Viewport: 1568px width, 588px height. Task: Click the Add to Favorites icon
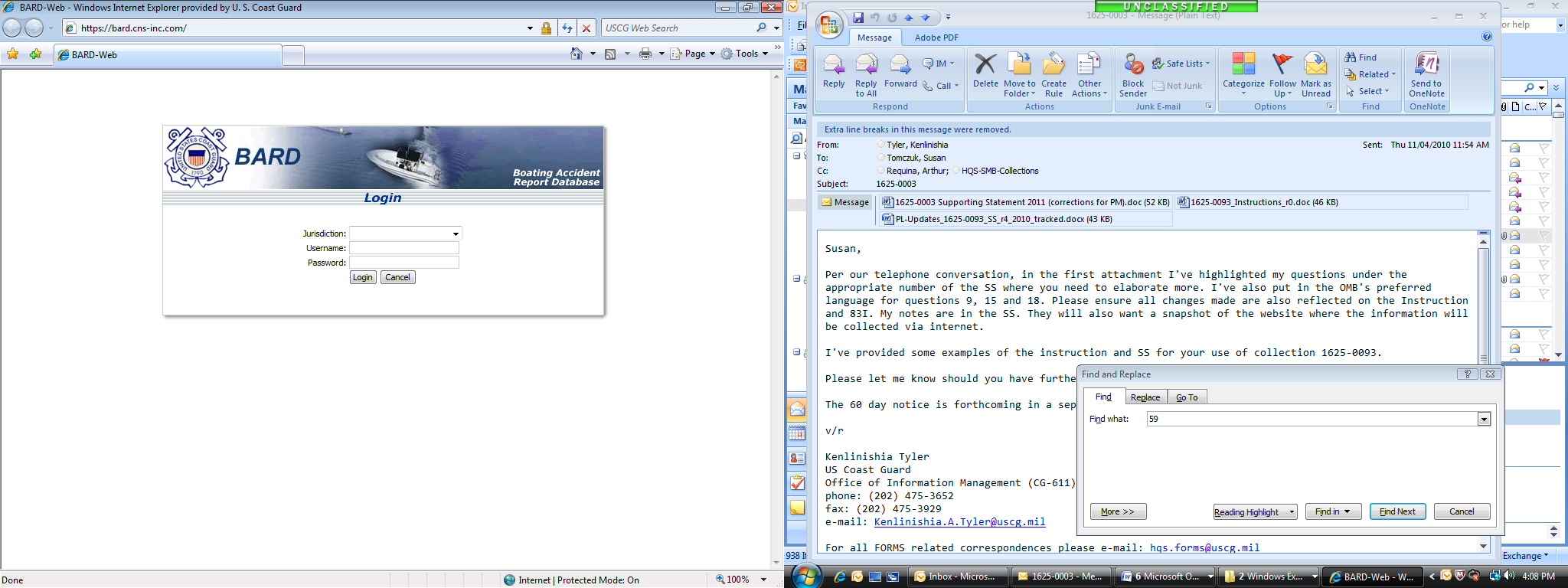(x=35, y=54)
